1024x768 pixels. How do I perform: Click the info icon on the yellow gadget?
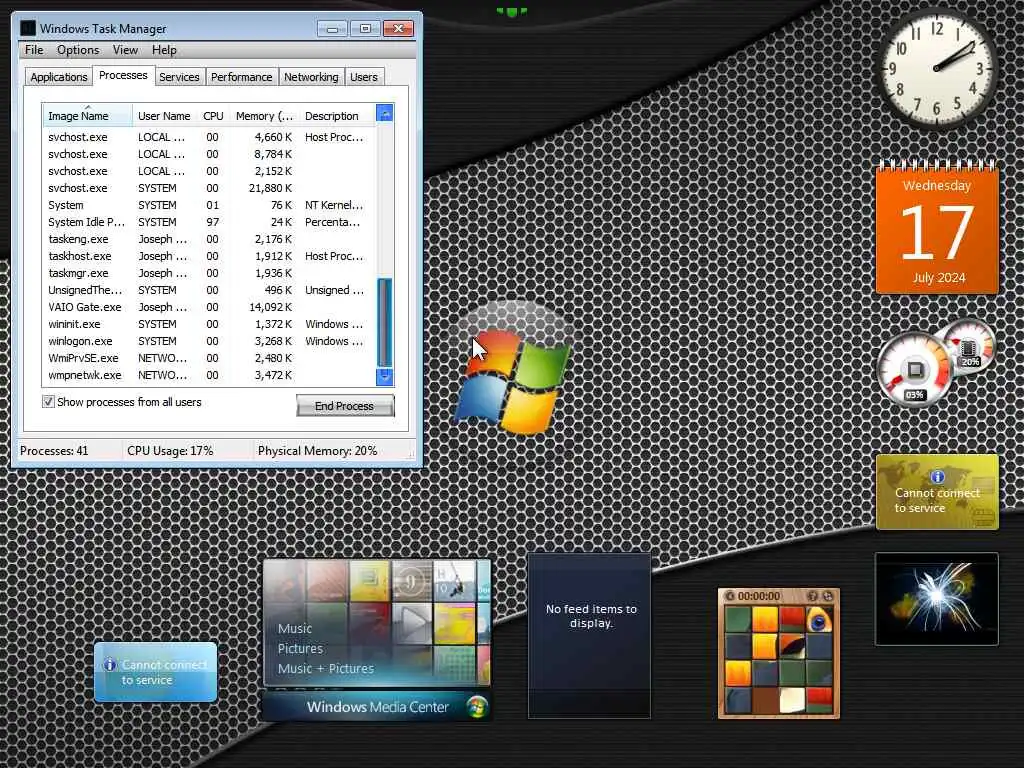[937, 477]
